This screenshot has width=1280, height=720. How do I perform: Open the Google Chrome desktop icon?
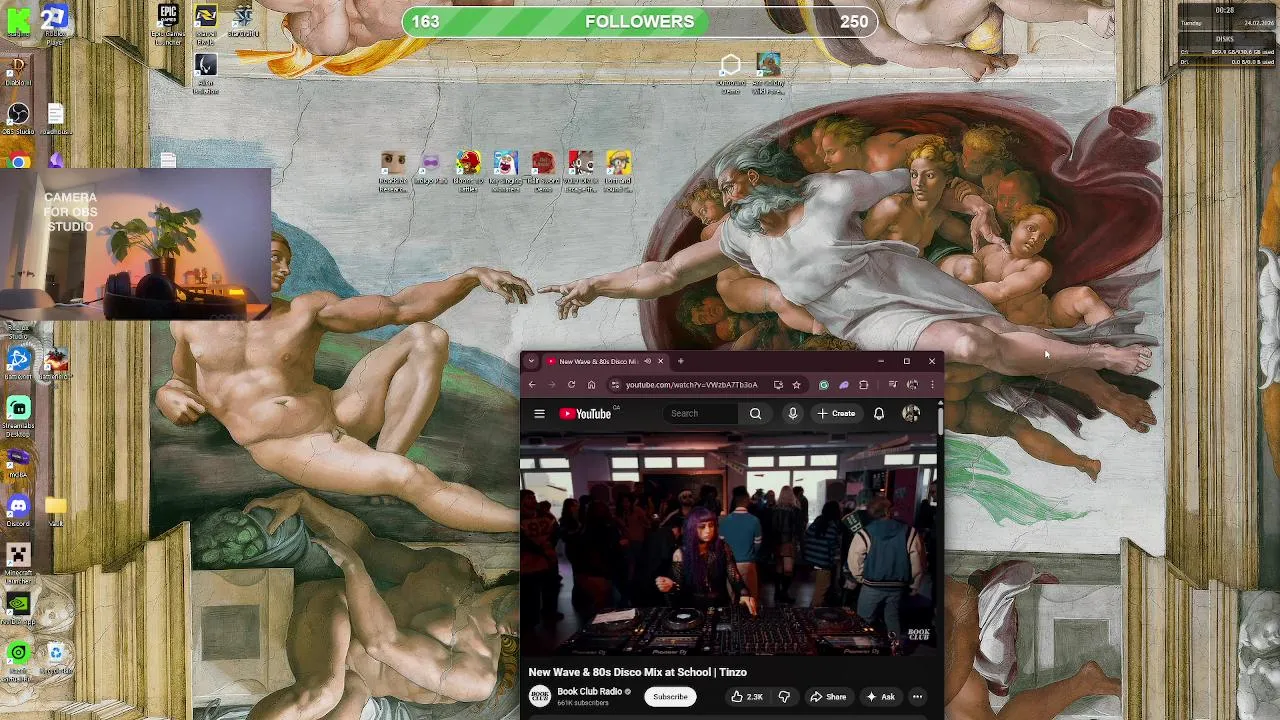18,161
